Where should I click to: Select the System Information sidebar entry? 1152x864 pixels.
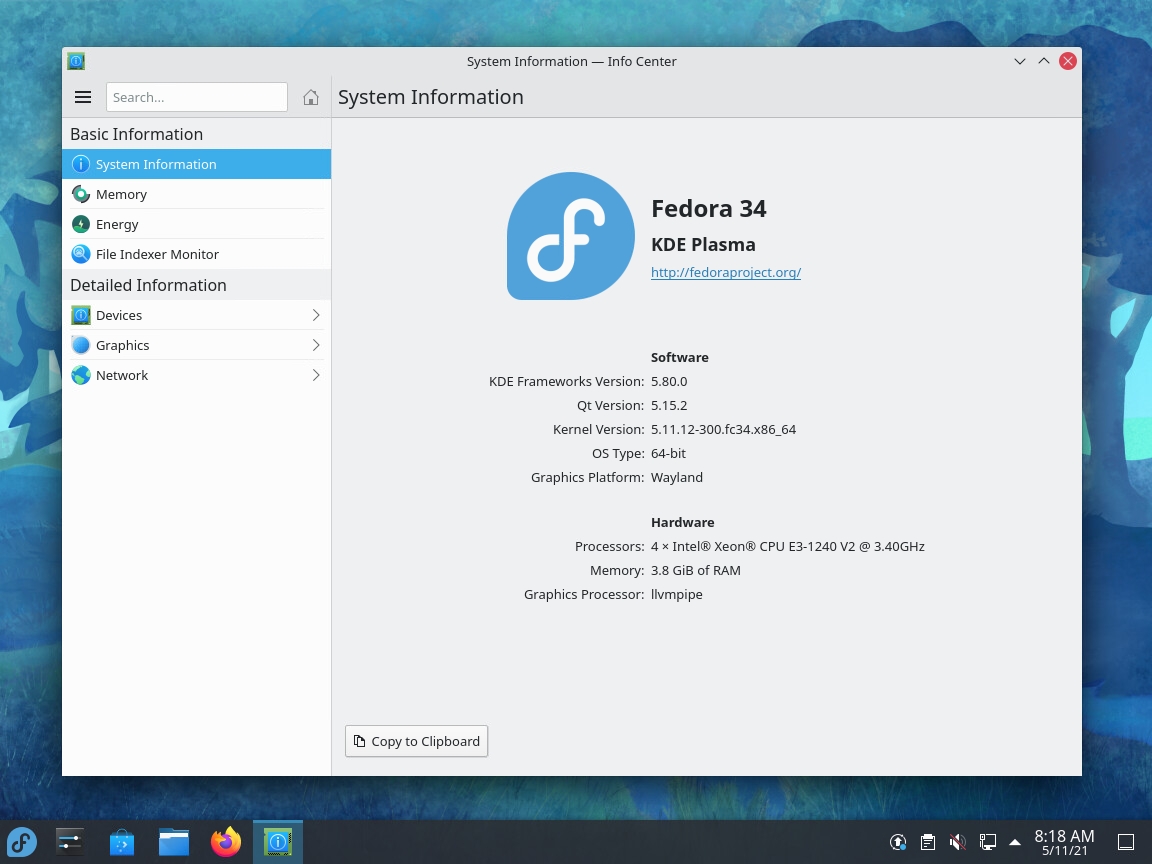point(156,164)
